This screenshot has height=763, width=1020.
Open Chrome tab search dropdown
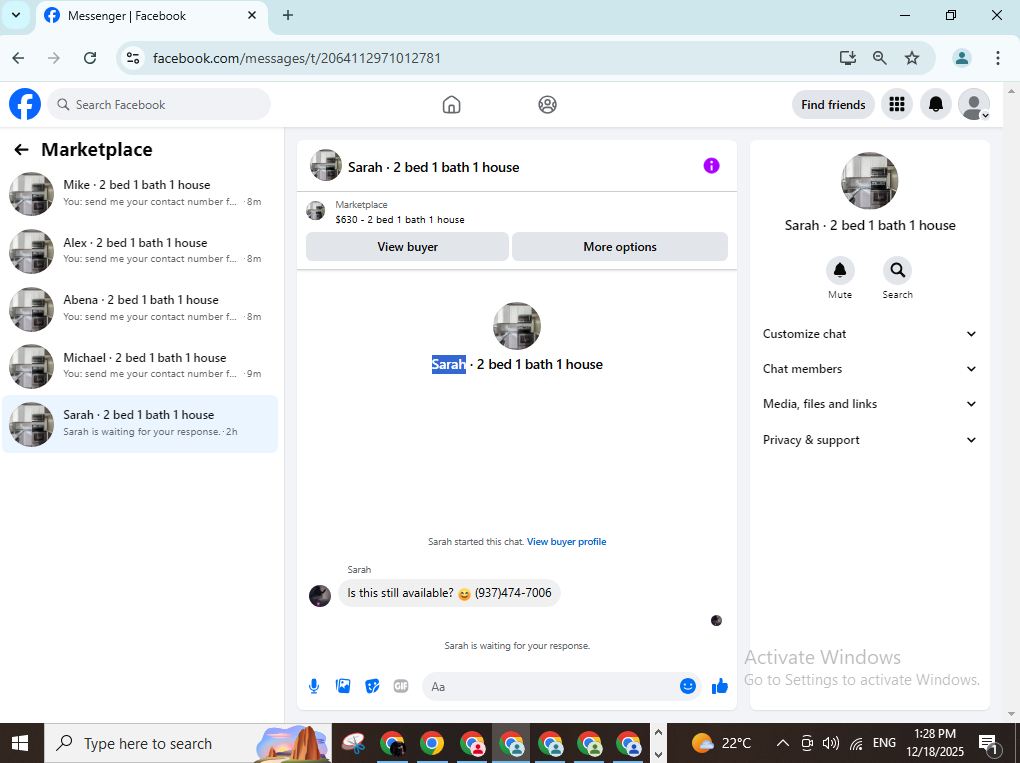(x=16, y=16)
